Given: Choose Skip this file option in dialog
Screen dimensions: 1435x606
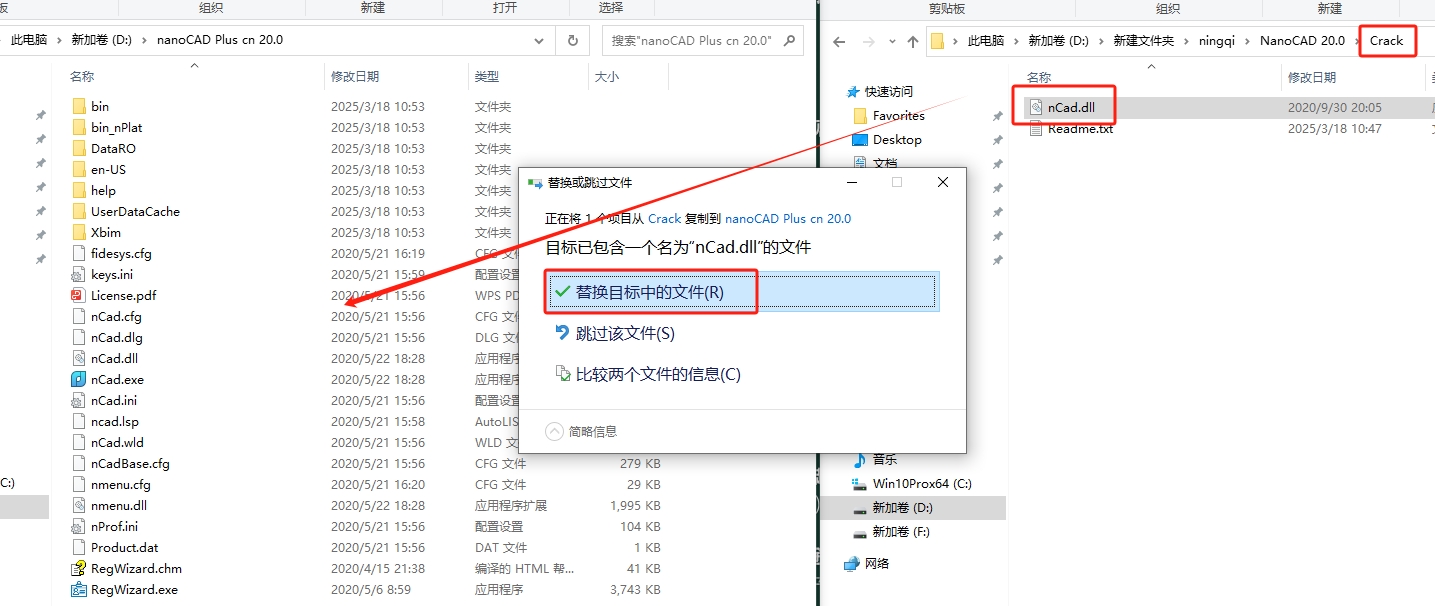Looking at the screenshot, I should [615, 333].
